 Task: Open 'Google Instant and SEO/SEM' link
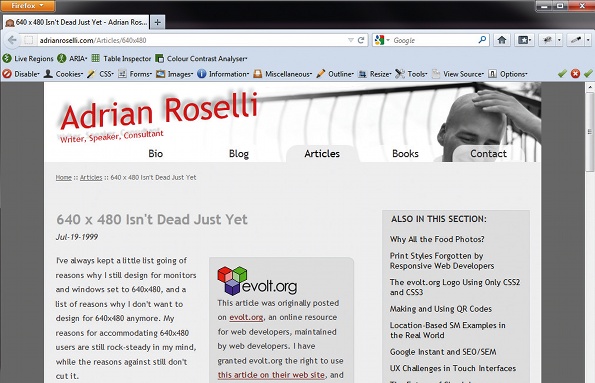tap(443, 352)
